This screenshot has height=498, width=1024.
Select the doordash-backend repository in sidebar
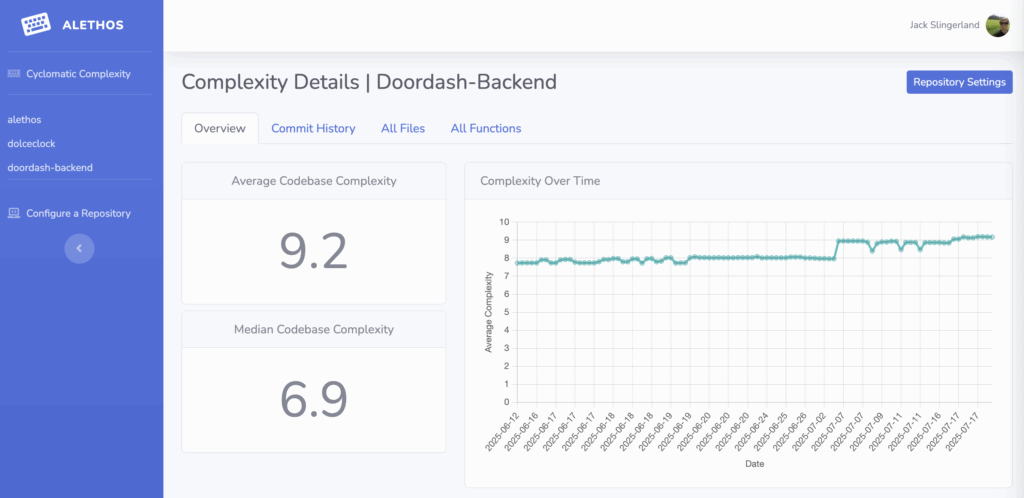(x=50, y=168)
